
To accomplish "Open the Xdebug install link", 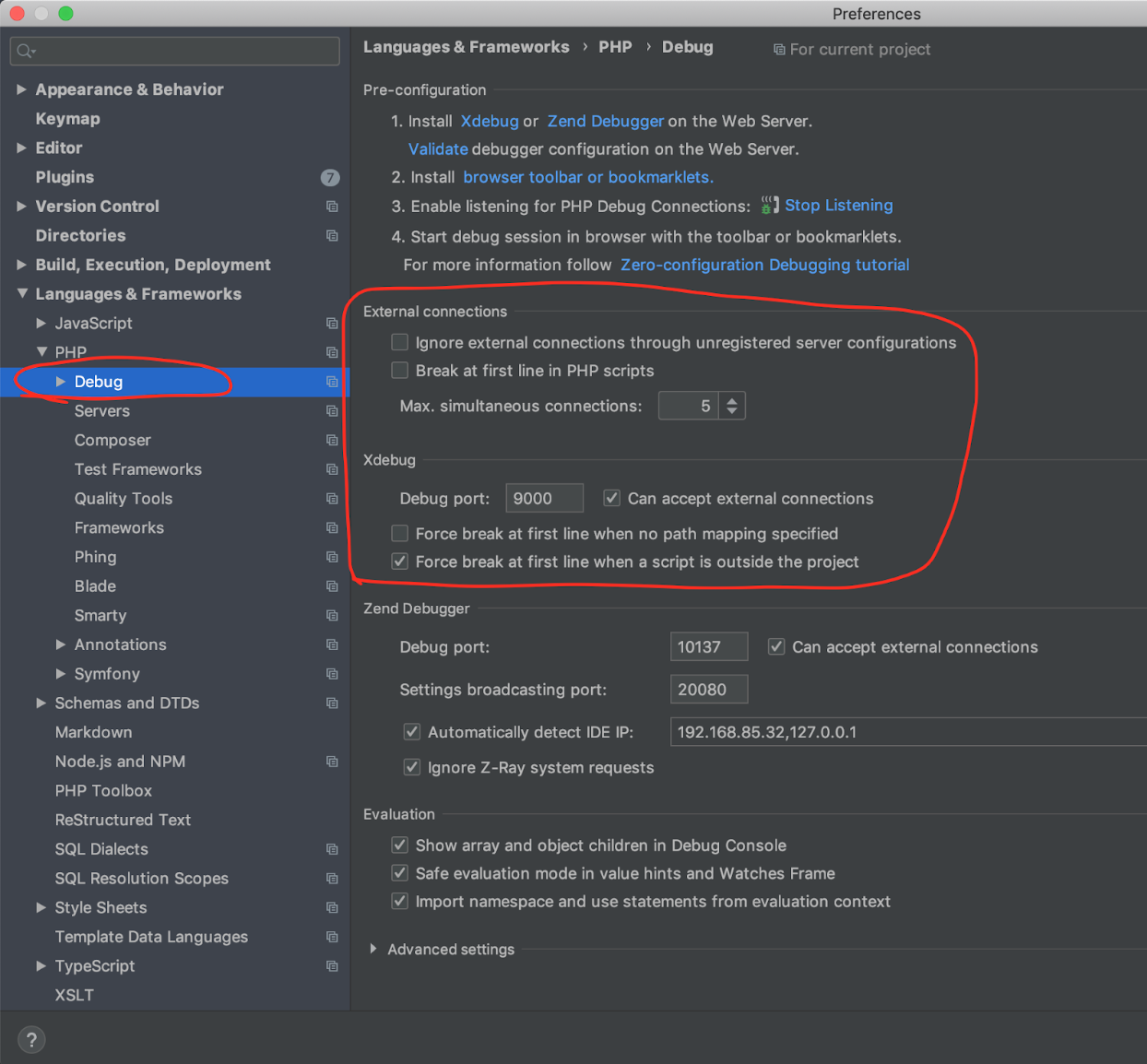I will [x=490, y=121].
